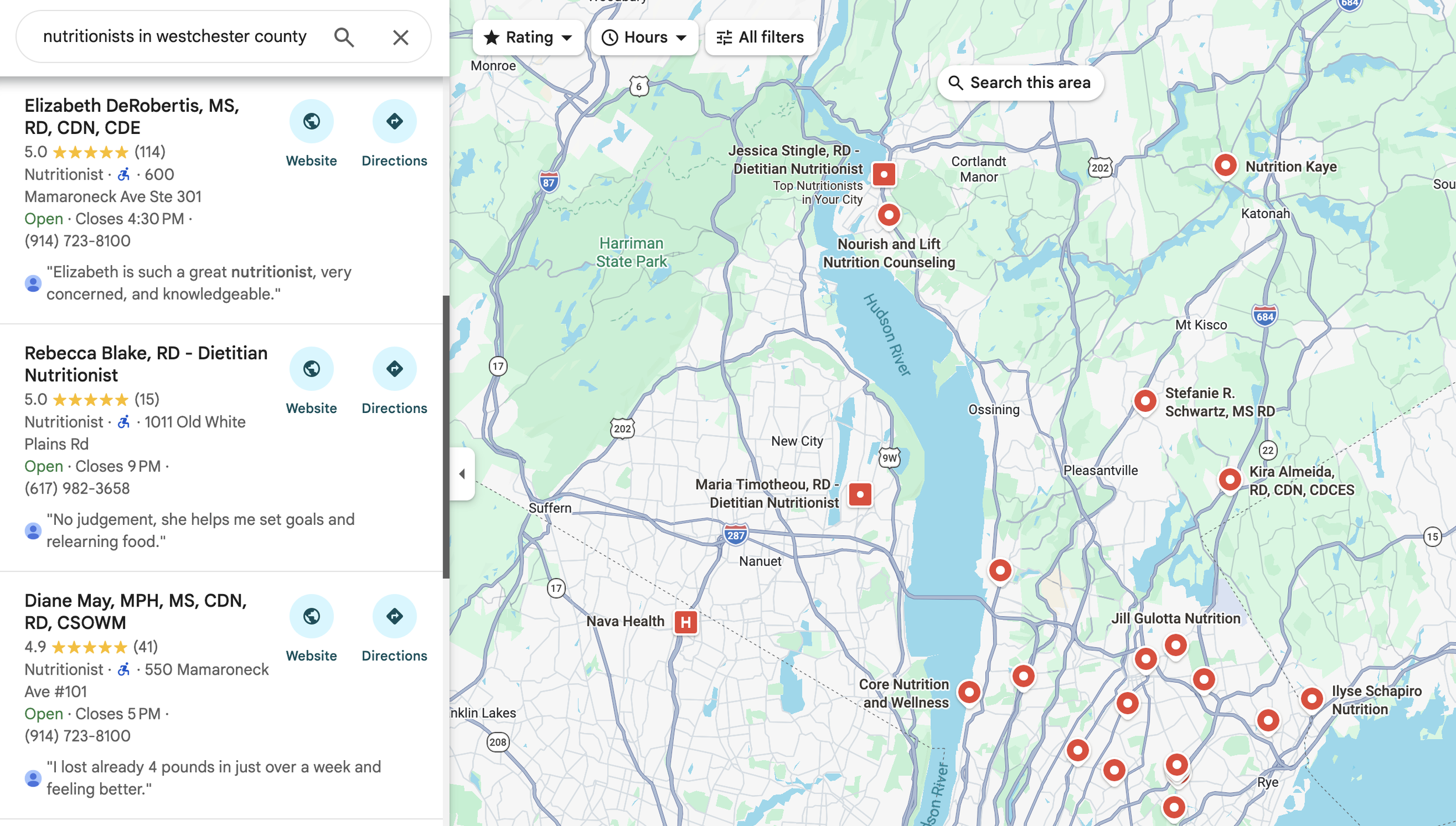Get directions to Elizabeth DeRobertis
Image resolution: width=1456 pixels, height=826 pixels.
394,121
